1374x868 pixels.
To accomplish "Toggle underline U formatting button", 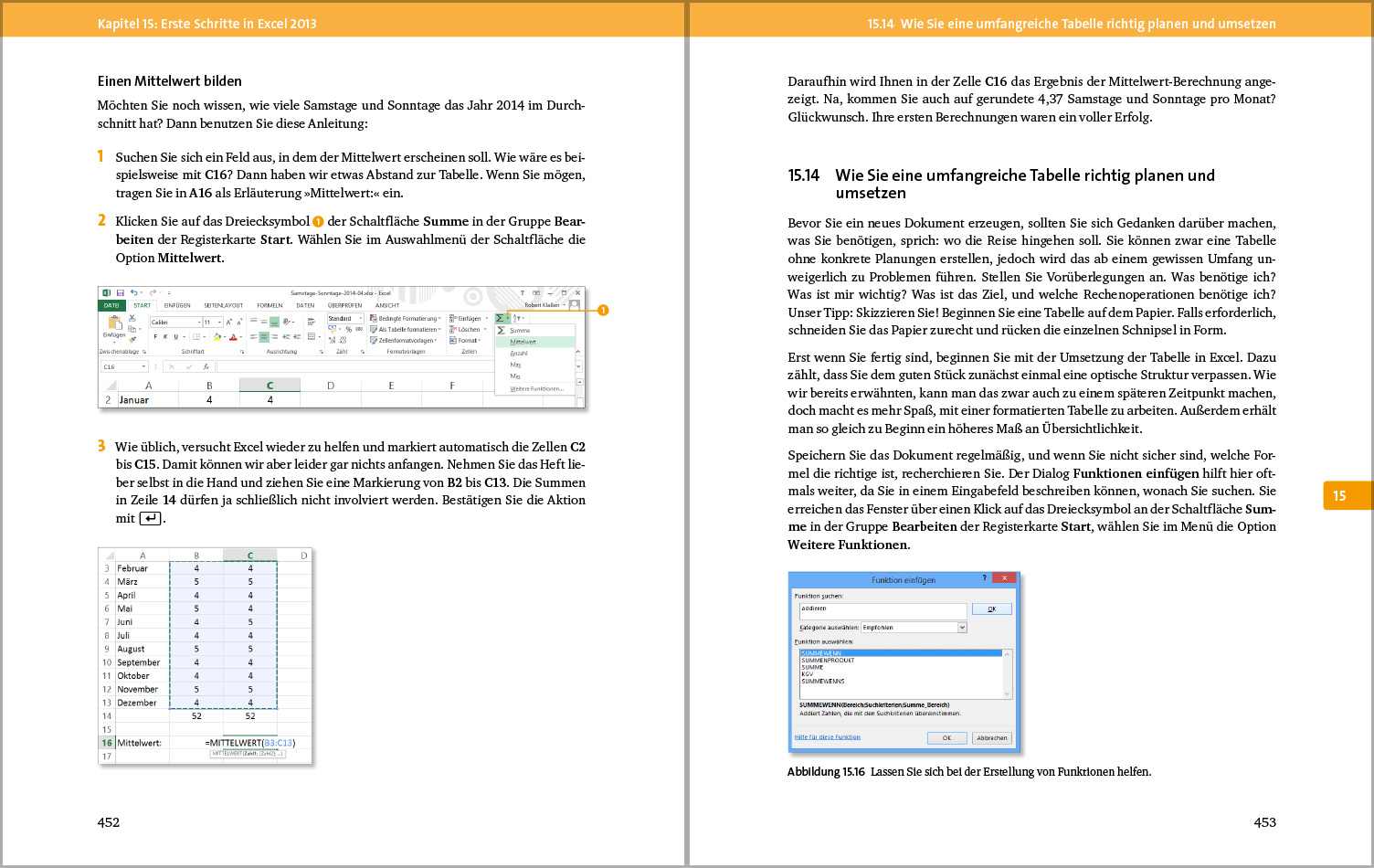I will [175, 336].
